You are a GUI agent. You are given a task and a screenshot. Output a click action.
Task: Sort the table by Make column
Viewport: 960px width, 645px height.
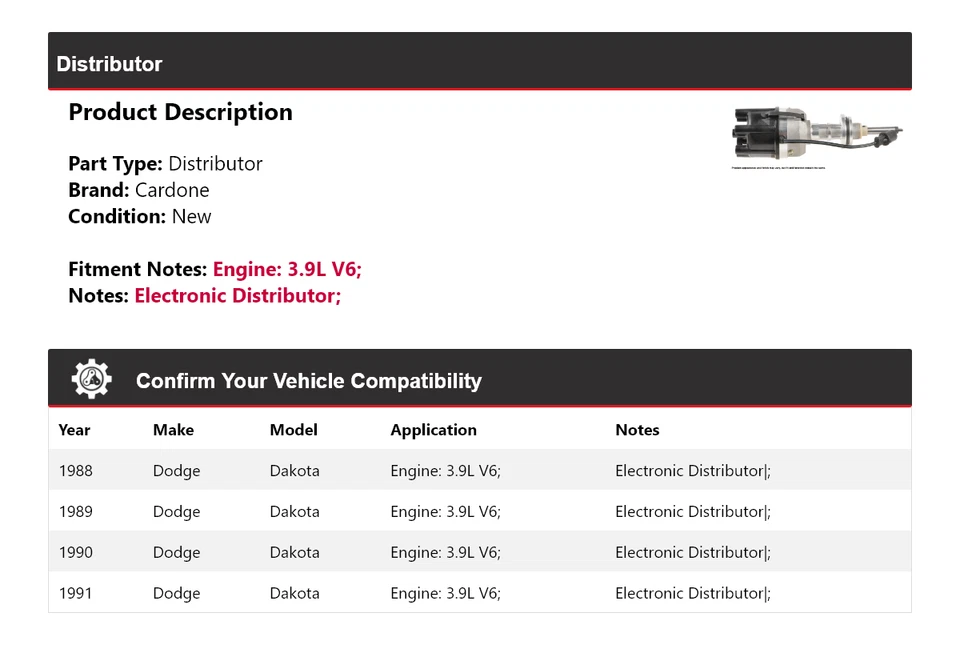[x=172, y=430]
